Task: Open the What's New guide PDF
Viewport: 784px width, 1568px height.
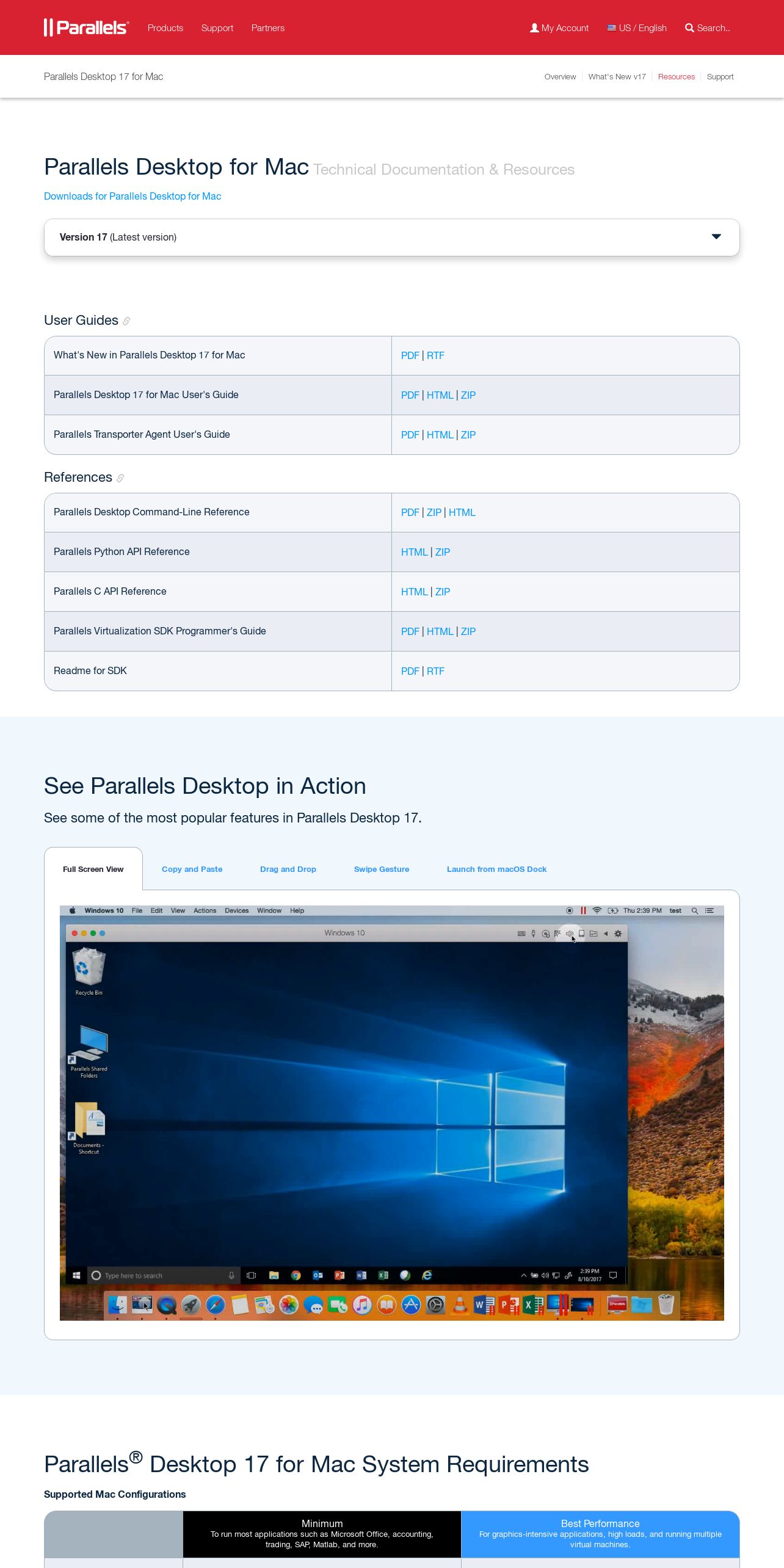Action: click(x=410, y=355)
